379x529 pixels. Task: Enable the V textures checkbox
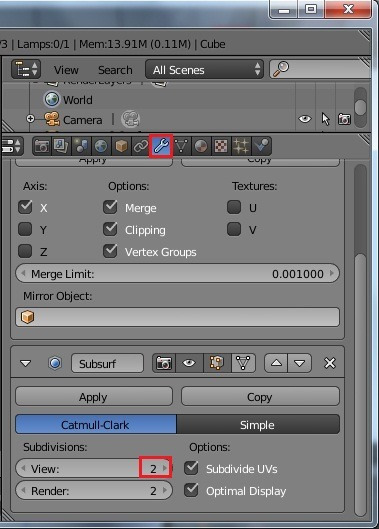pos(234,229)
